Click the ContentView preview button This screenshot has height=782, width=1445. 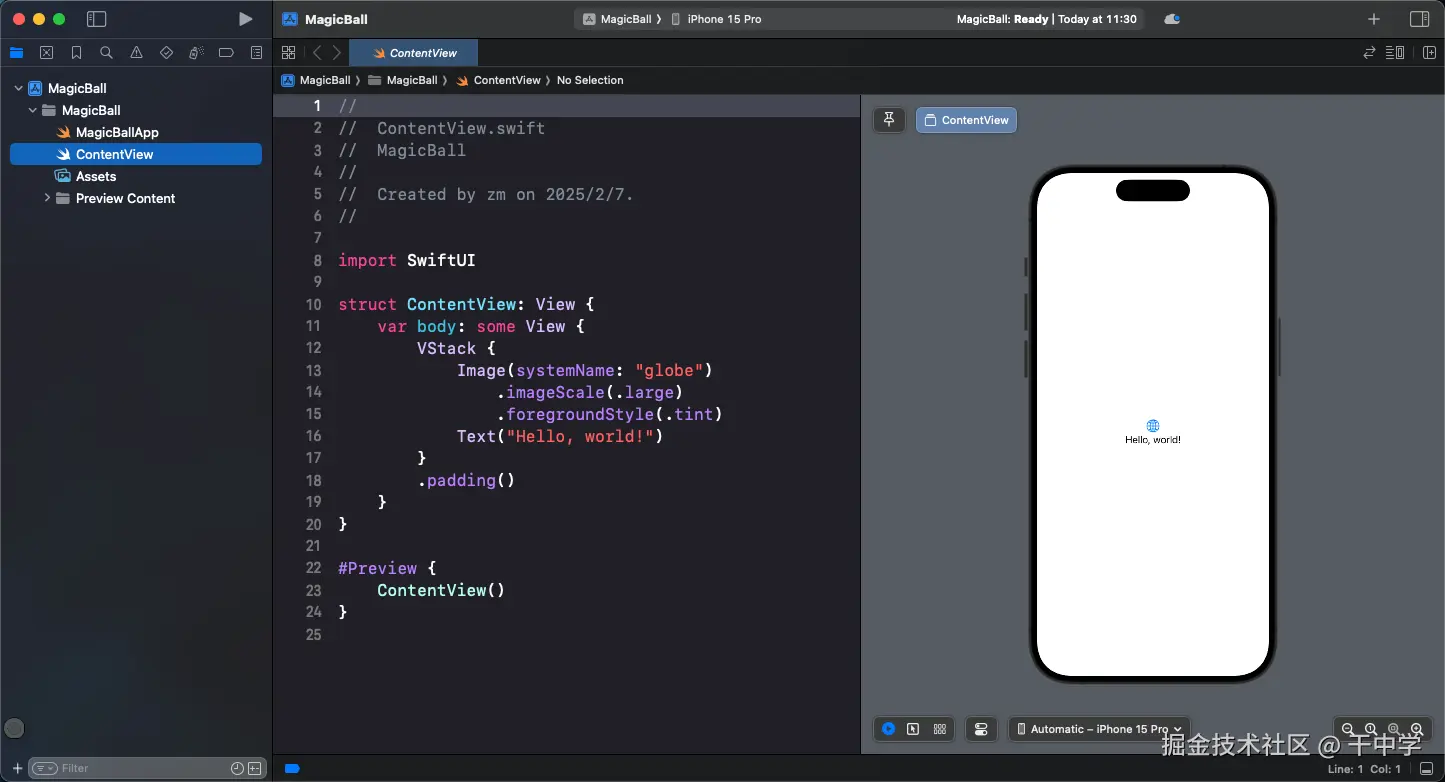[x=966, y=120]
